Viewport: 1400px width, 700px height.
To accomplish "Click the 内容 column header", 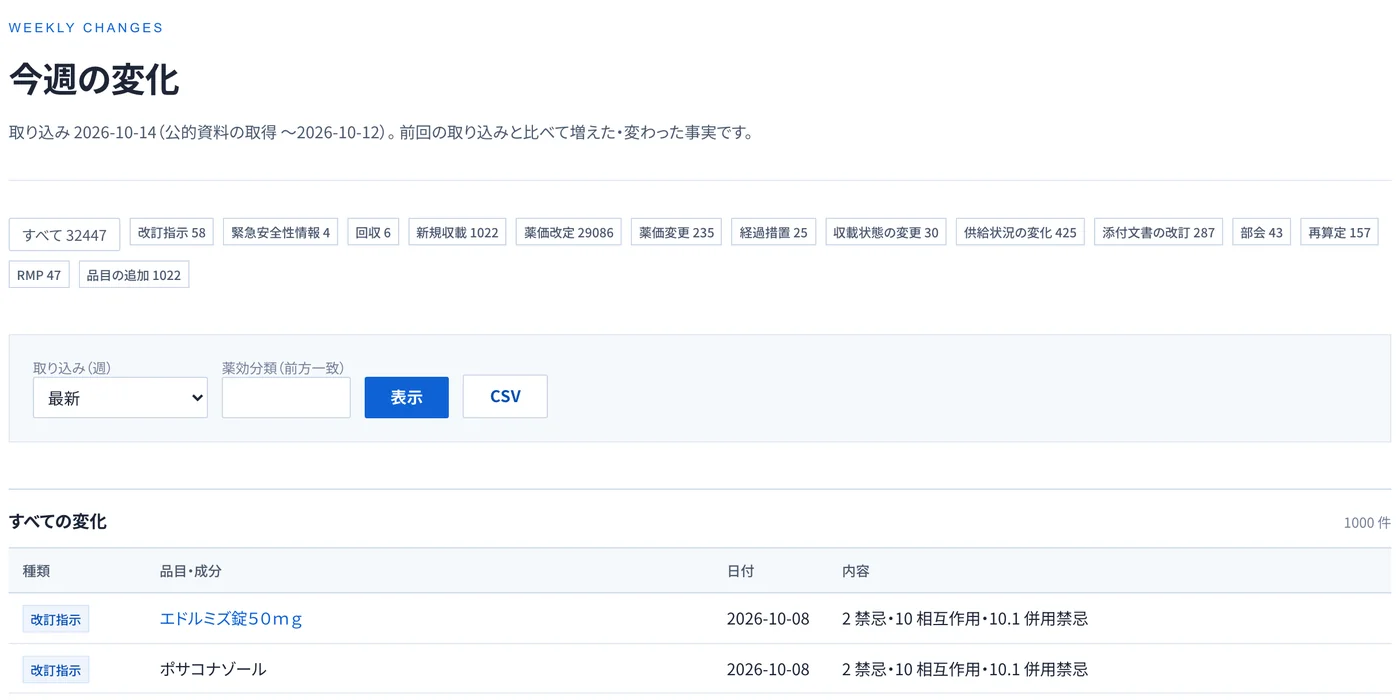I will click(x=856, y=571).
